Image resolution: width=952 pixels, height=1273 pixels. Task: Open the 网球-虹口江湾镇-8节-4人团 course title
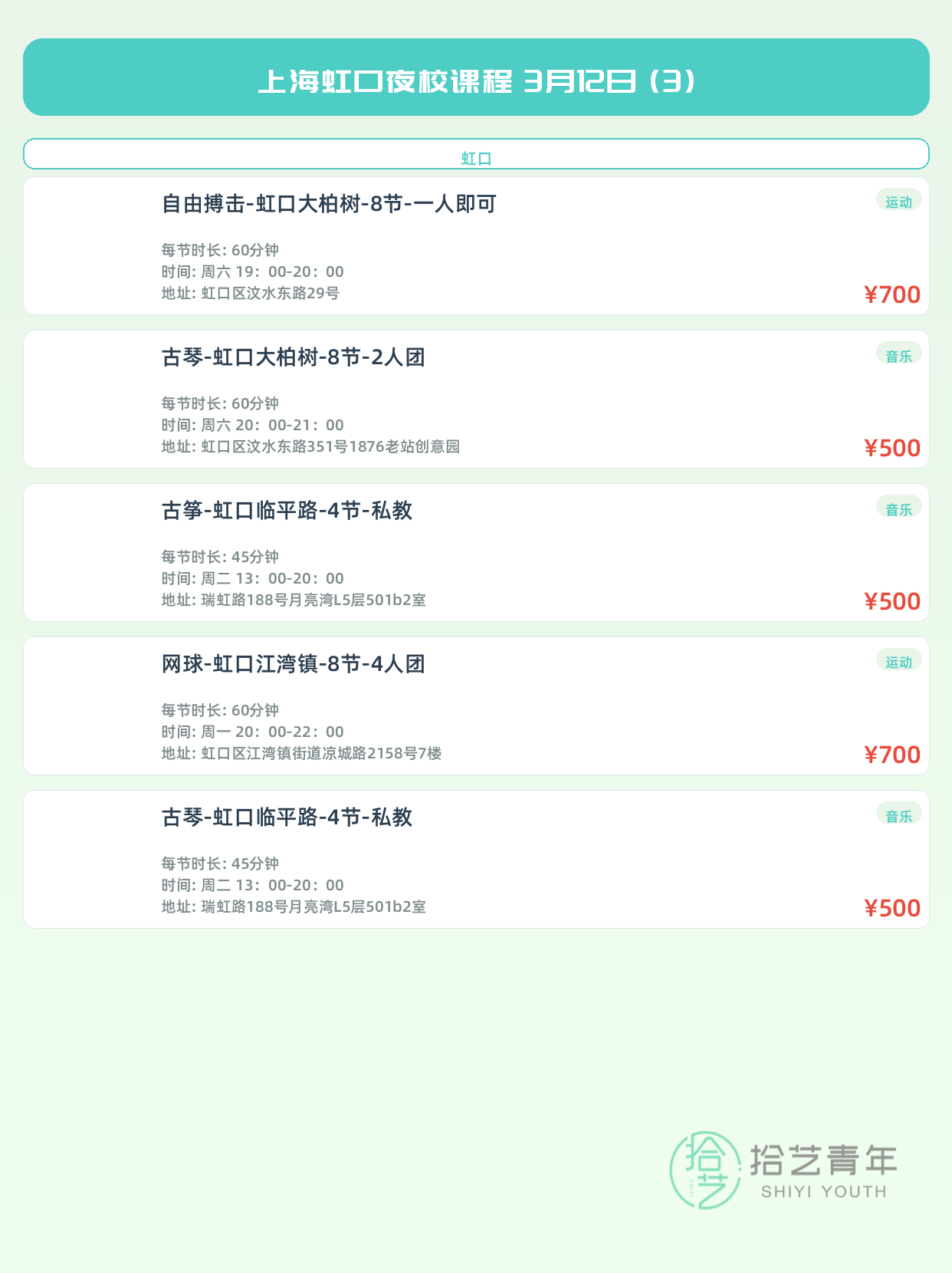point(293,664)
